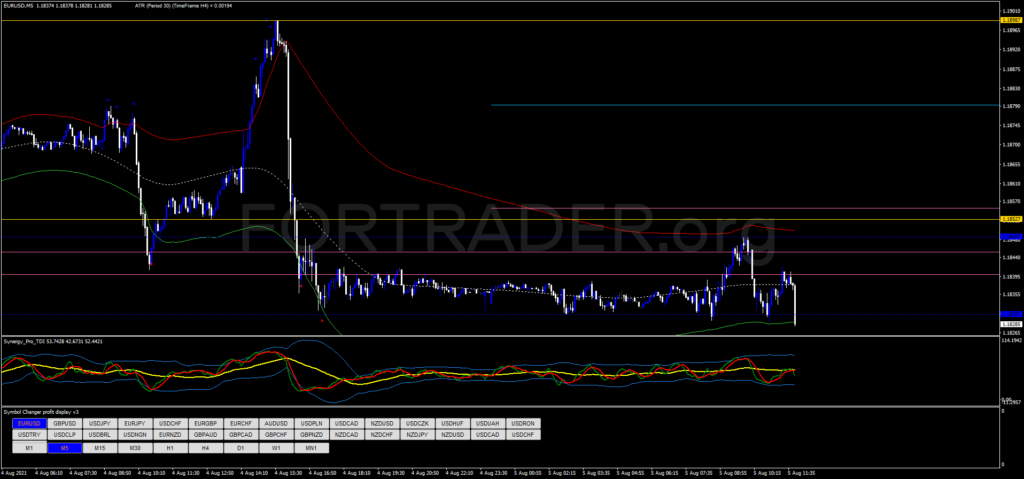Choose the USDCZK symbol button
Viewport: 1024px width, 479px height.
(417, 423)
